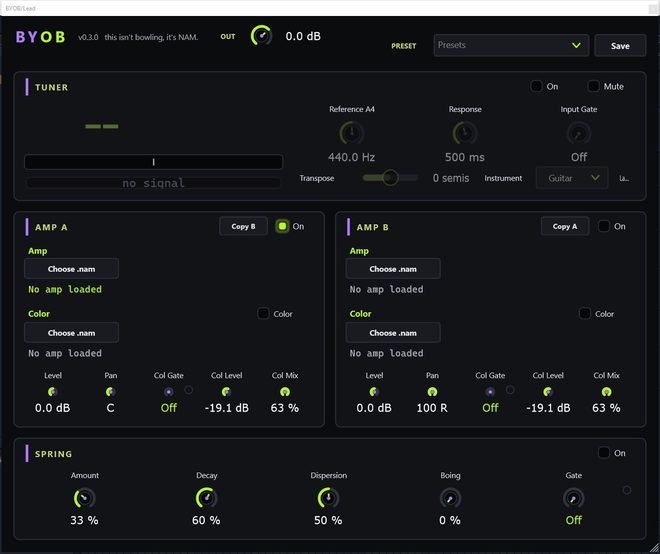Click the BYOB logo title
This screenshot has width=660, height=554.
point(40,37)
